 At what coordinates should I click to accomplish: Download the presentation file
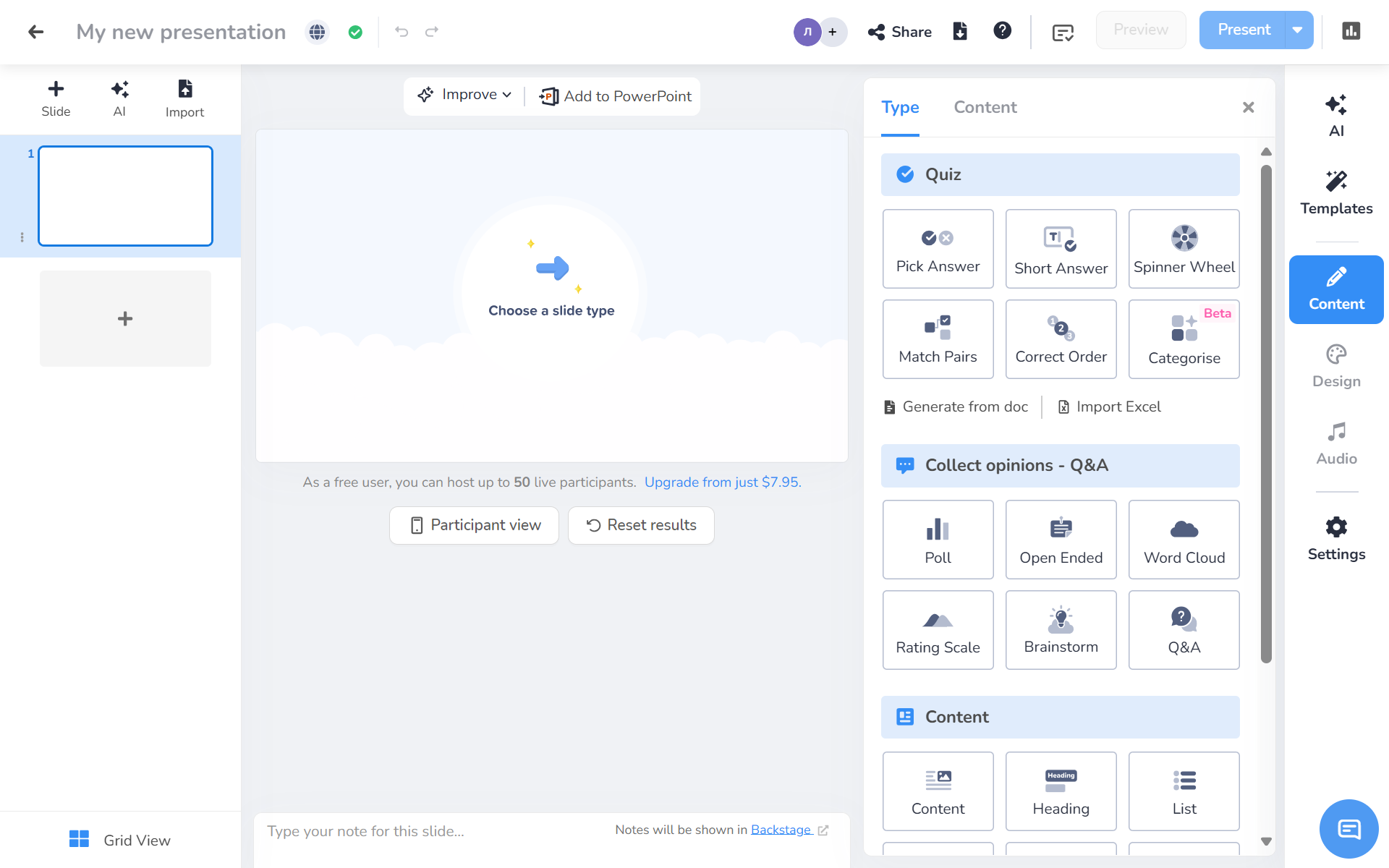(x=960, y=31)
